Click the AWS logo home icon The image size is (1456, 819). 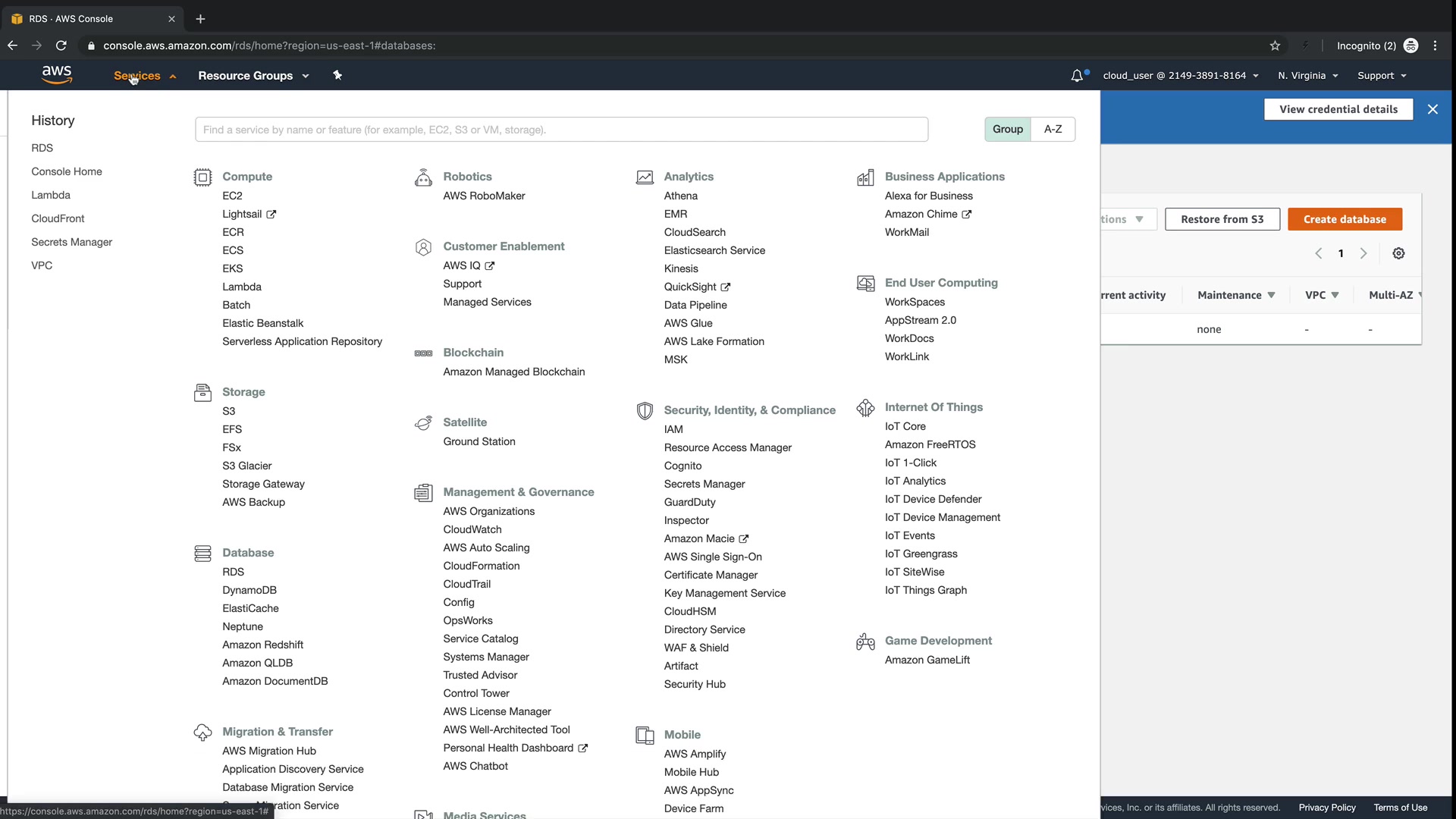coord(57,74)
